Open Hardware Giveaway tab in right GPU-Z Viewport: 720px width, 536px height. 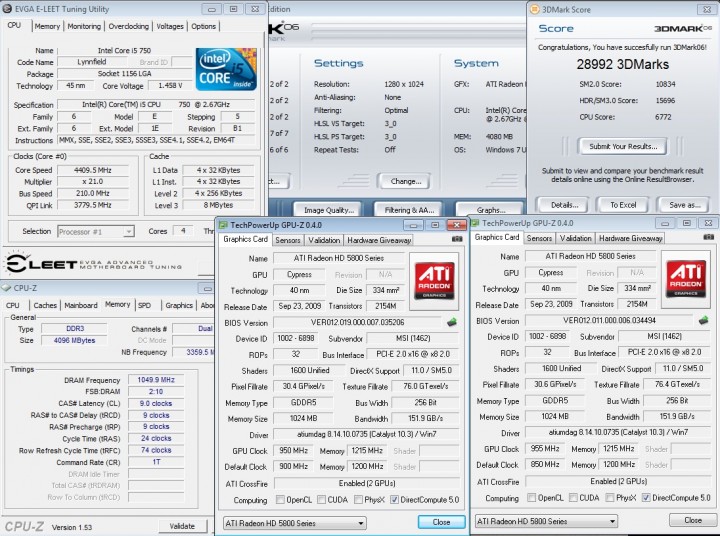630,238
